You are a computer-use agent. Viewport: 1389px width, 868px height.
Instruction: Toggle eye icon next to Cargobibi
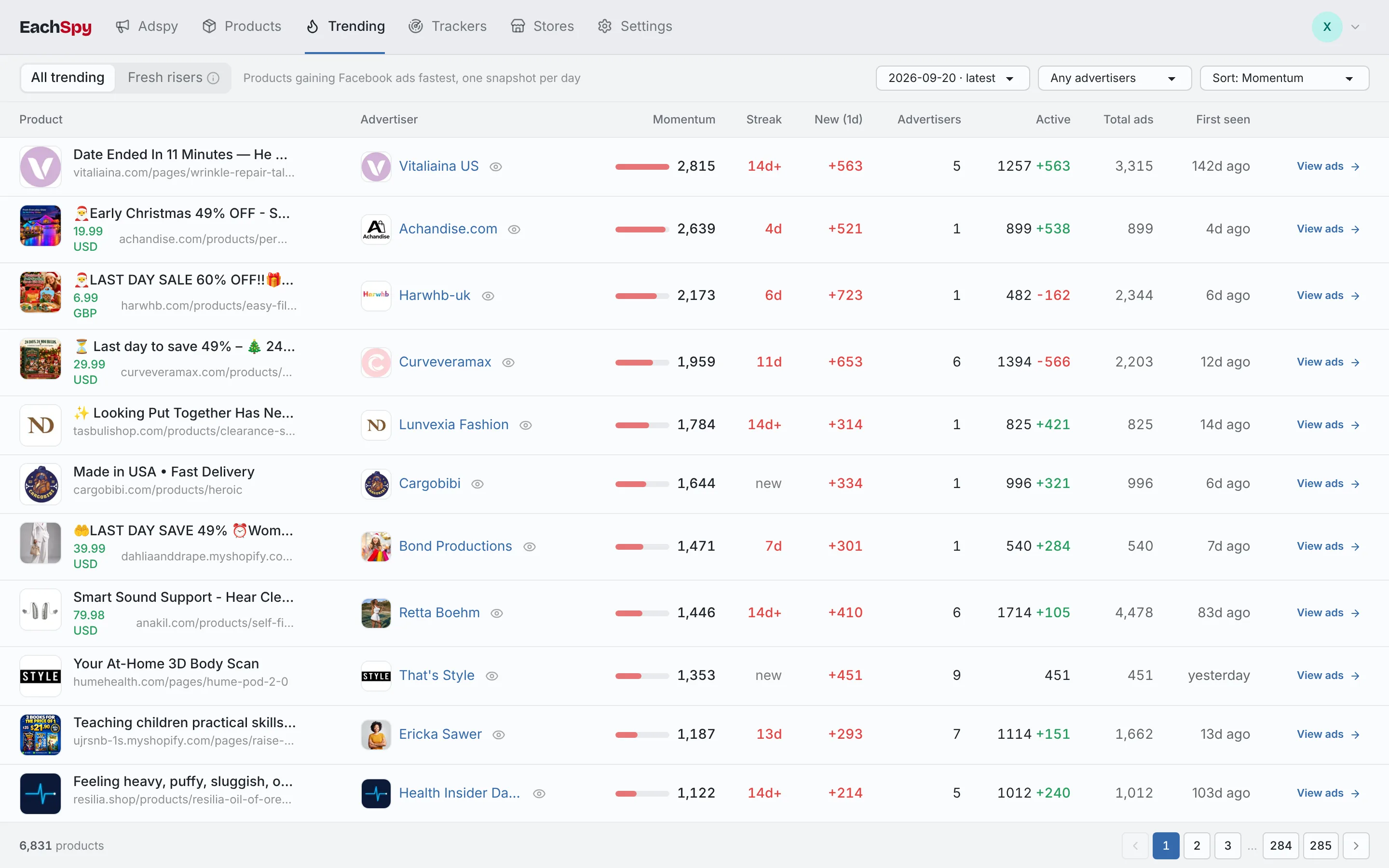click(477, 484)
